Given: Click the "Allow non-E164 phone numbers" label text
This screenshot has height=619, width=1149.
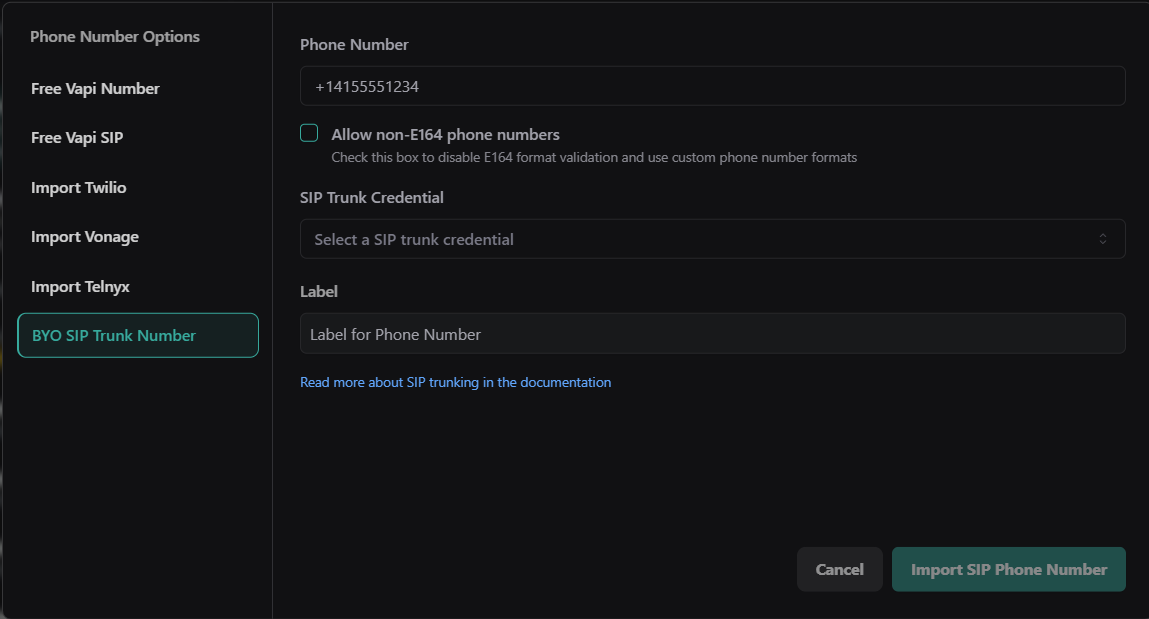Looking at the screenshot, I should point(445,135).
